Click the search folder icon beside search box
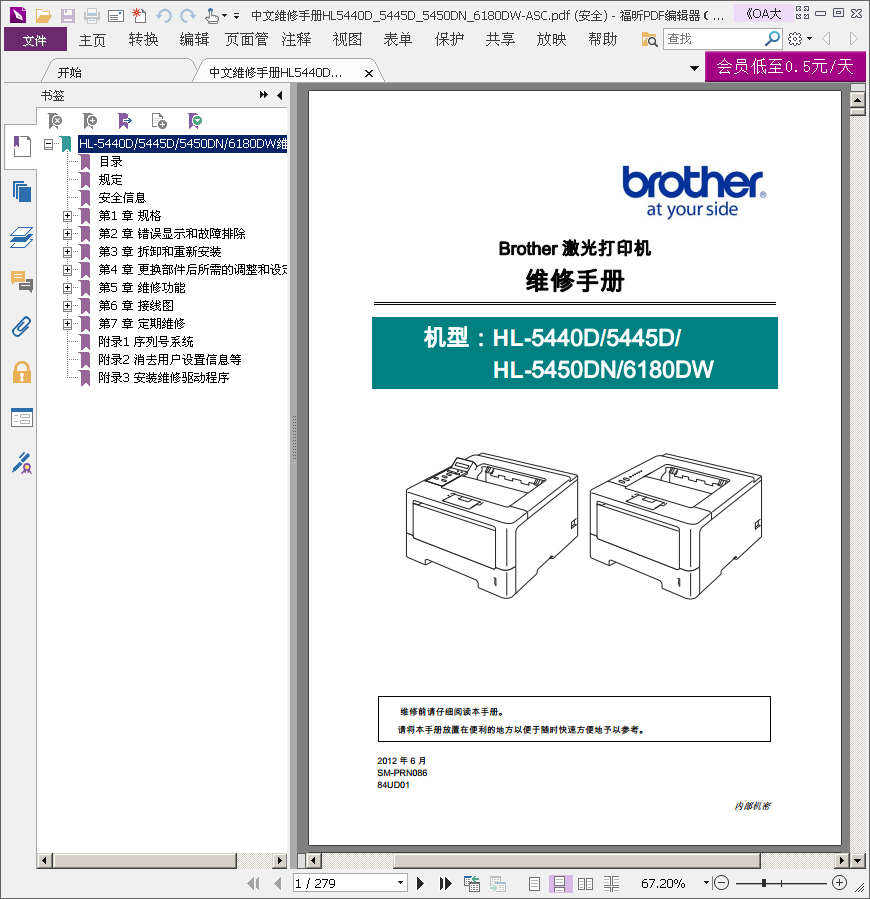This screenshot has height=899, width=870. (649, 40)
